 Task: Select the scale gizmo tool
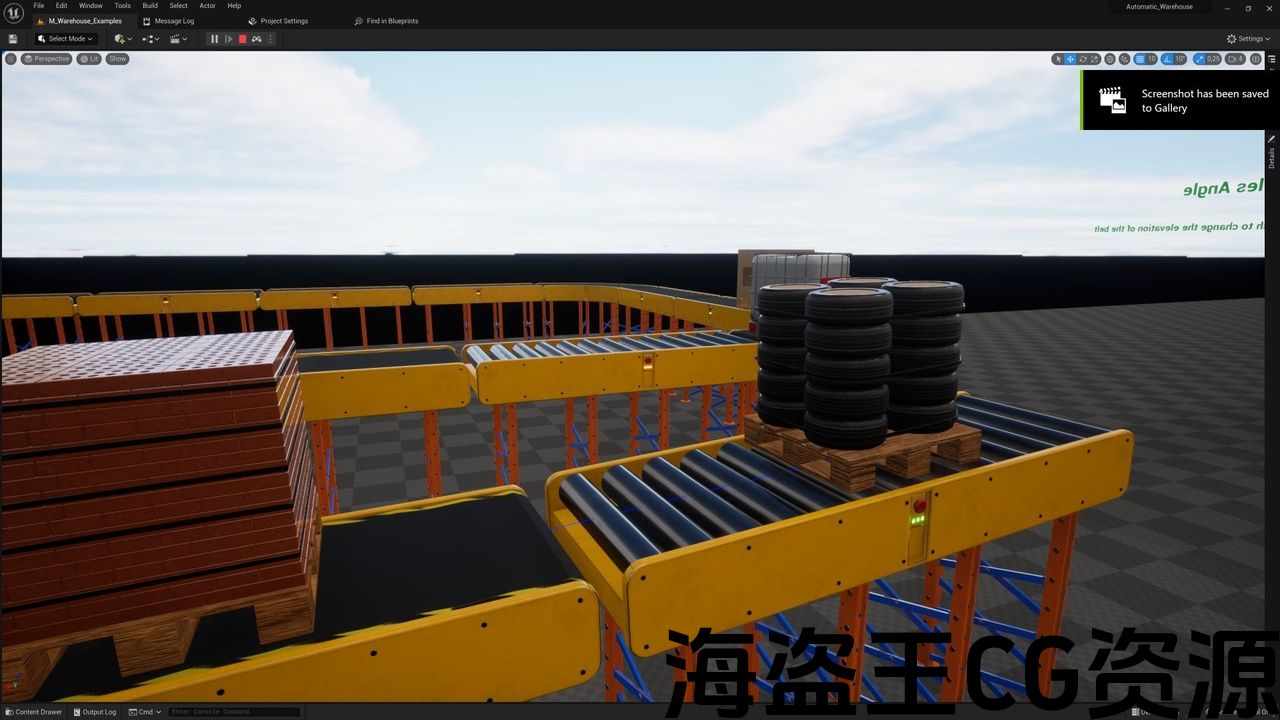pyautogui.click(x=1094, y=59)
